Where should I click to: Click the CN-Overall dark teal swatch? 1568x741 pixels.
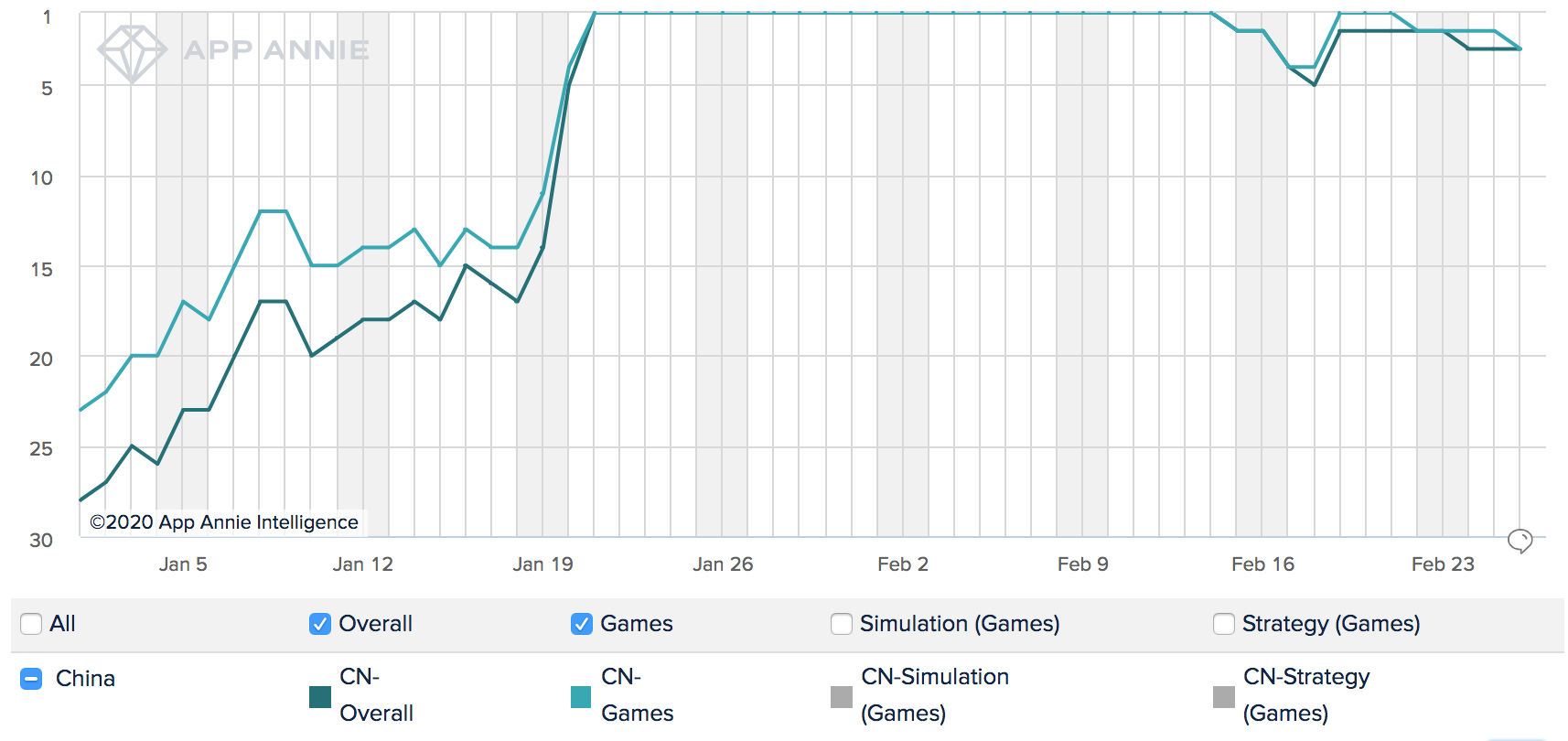320,697
